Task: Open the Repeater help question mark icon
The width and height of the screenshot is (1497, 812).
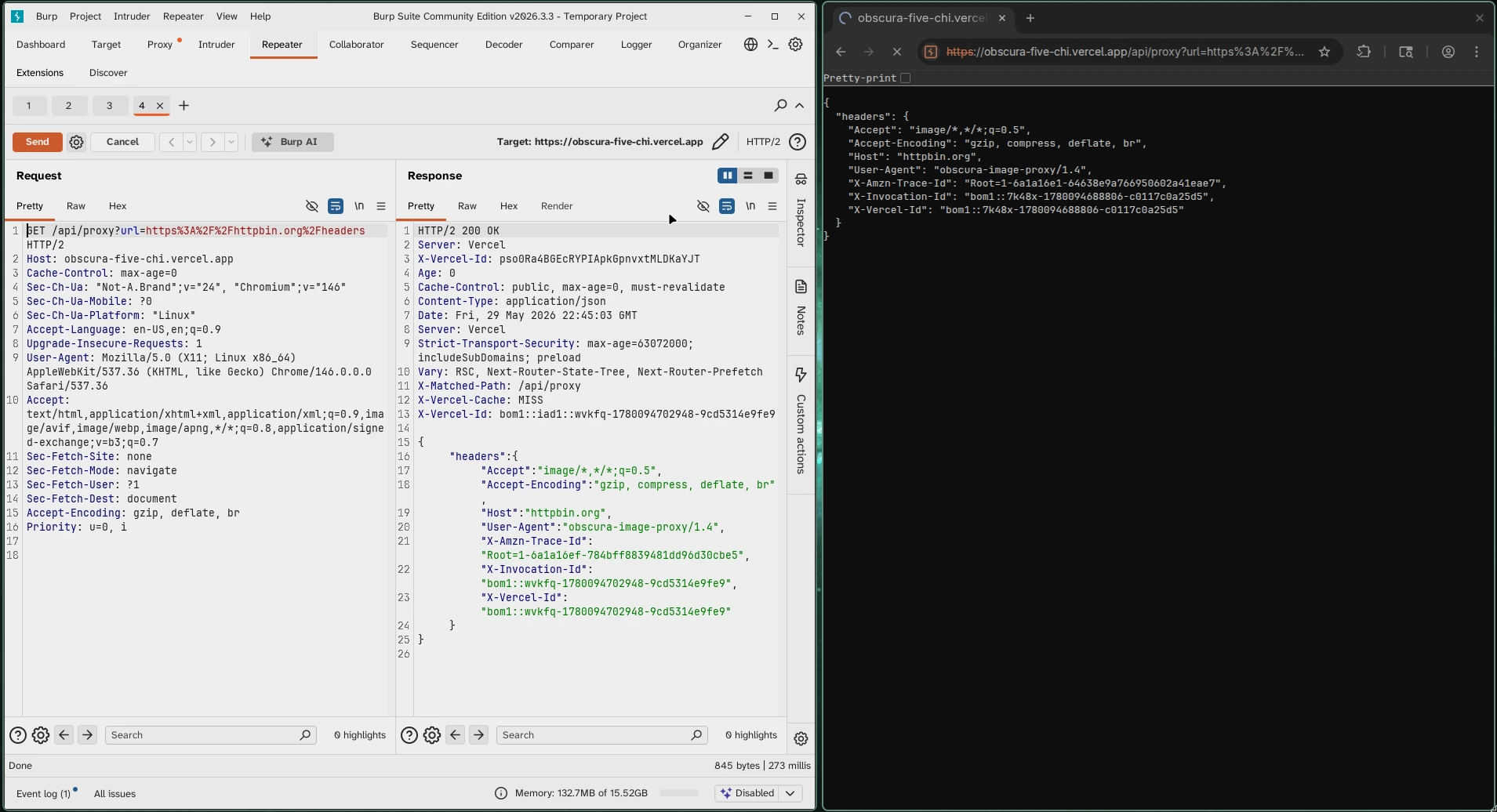Action: click(x=798, y=142)
